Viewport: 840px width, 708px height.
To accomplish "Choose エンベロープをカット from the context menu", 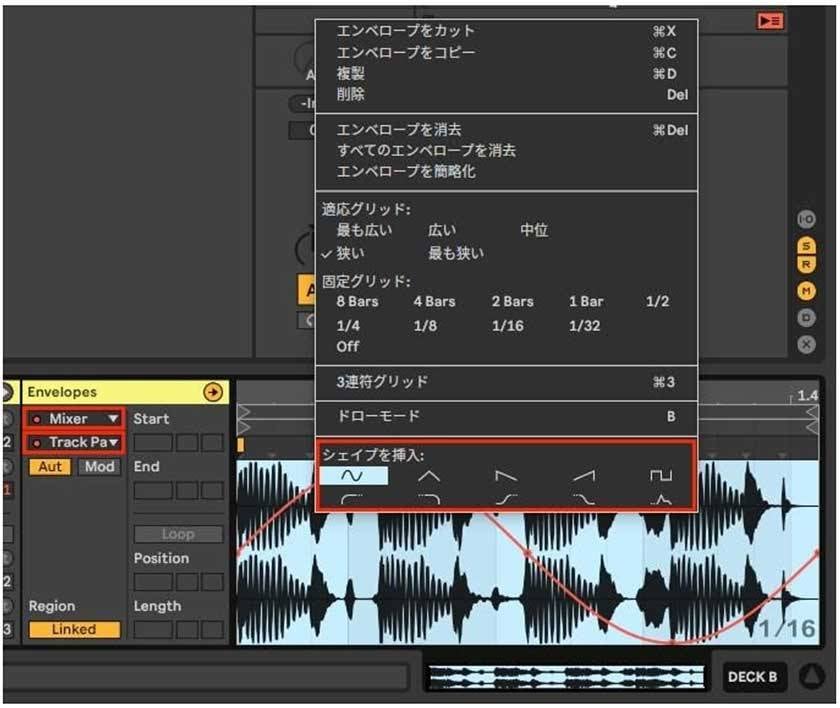I will [406, 31].
